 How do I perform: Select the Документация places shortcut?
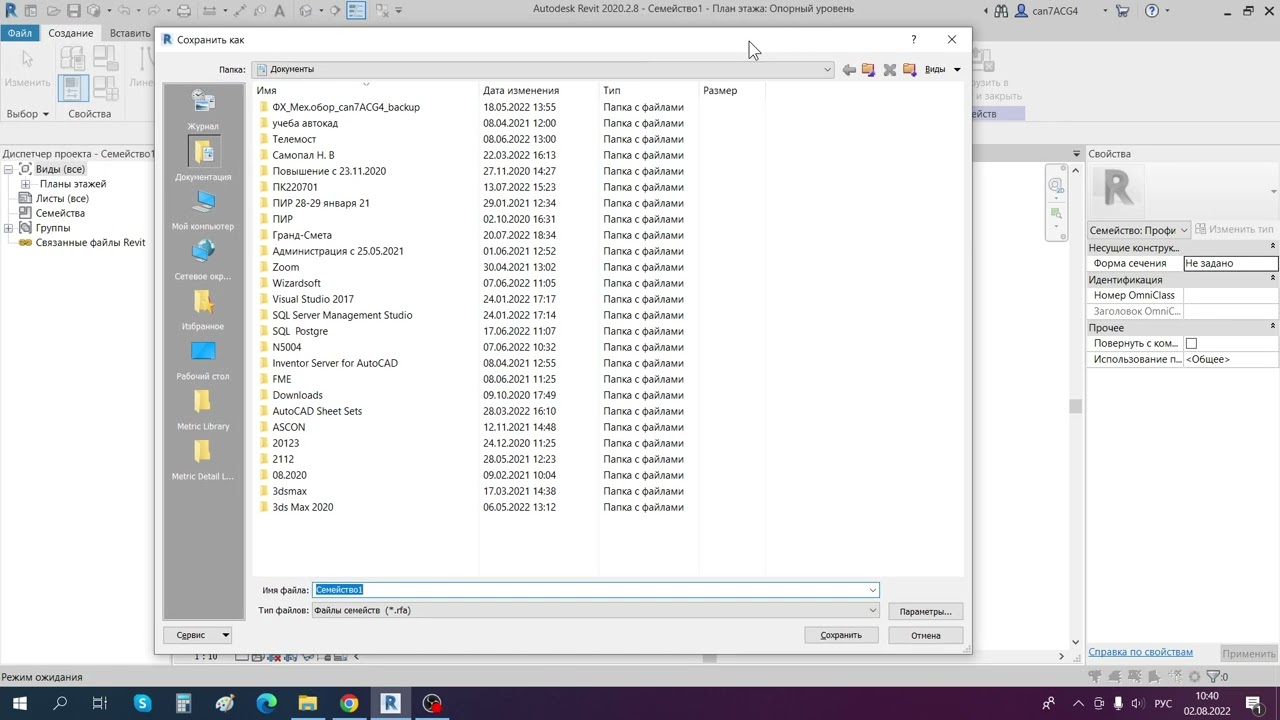pos(203,159)
